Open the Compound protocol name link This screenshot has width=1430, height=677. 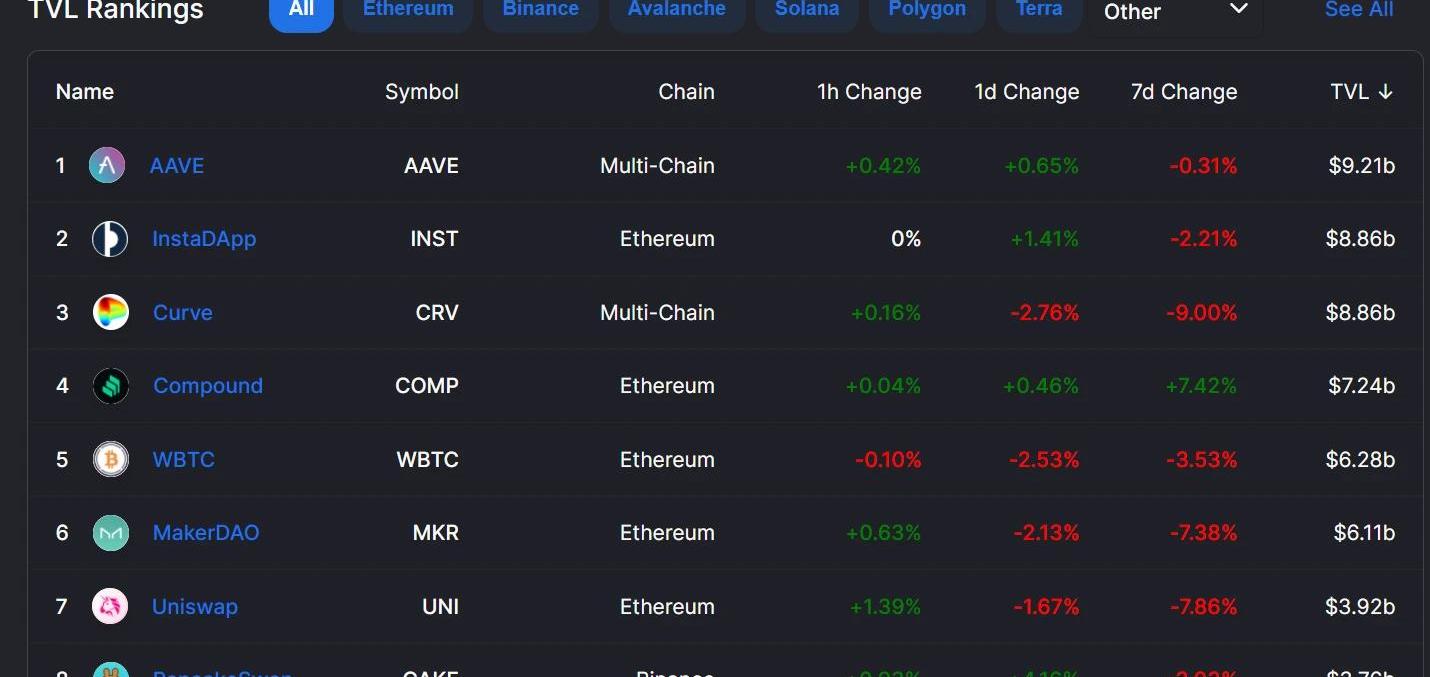click(208, 386)
